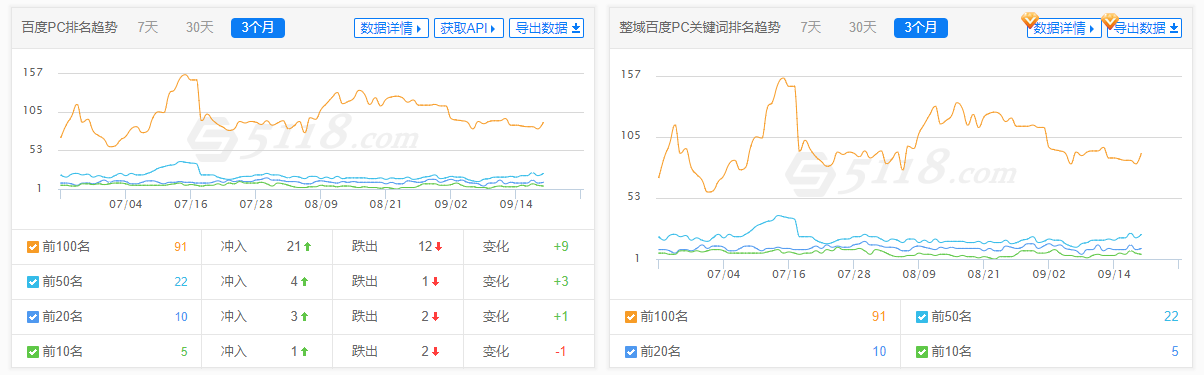The height and width of the screenshot is (375, 1204).
Task: Open 数据详情 in the left panel
Action: pyautogui.click(x=391, y=28)
